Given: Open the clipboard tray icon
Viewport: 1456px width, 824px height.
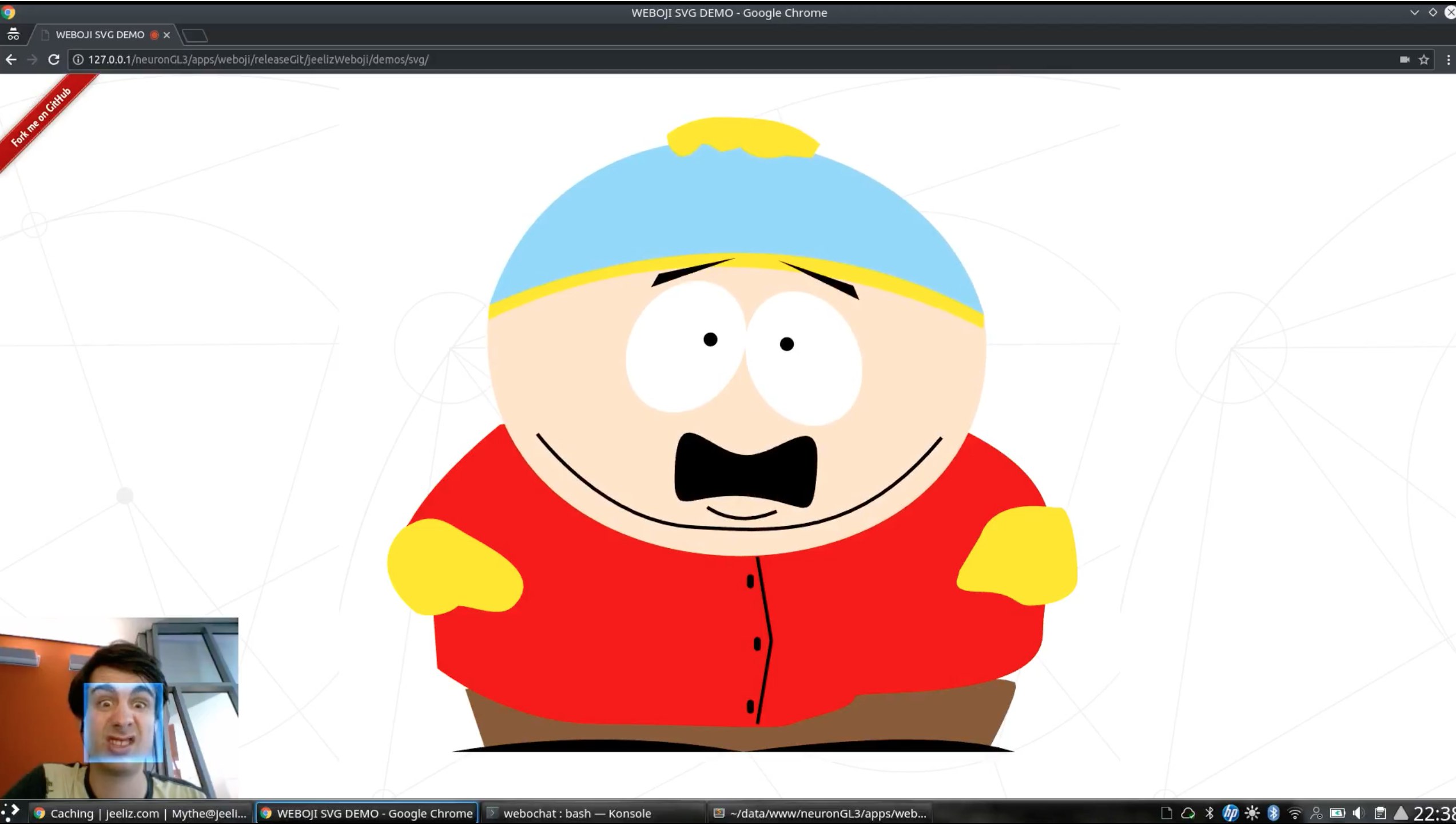Looking at the screenshot, I should (1380, 813).
